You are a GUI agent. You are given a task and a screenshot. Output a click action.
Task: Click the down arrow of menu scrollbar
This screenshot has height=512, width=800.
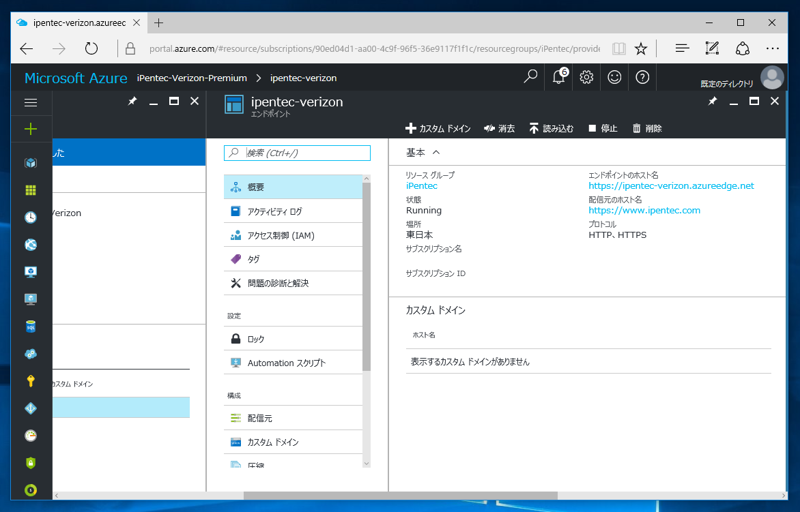[x=366, y=464]
